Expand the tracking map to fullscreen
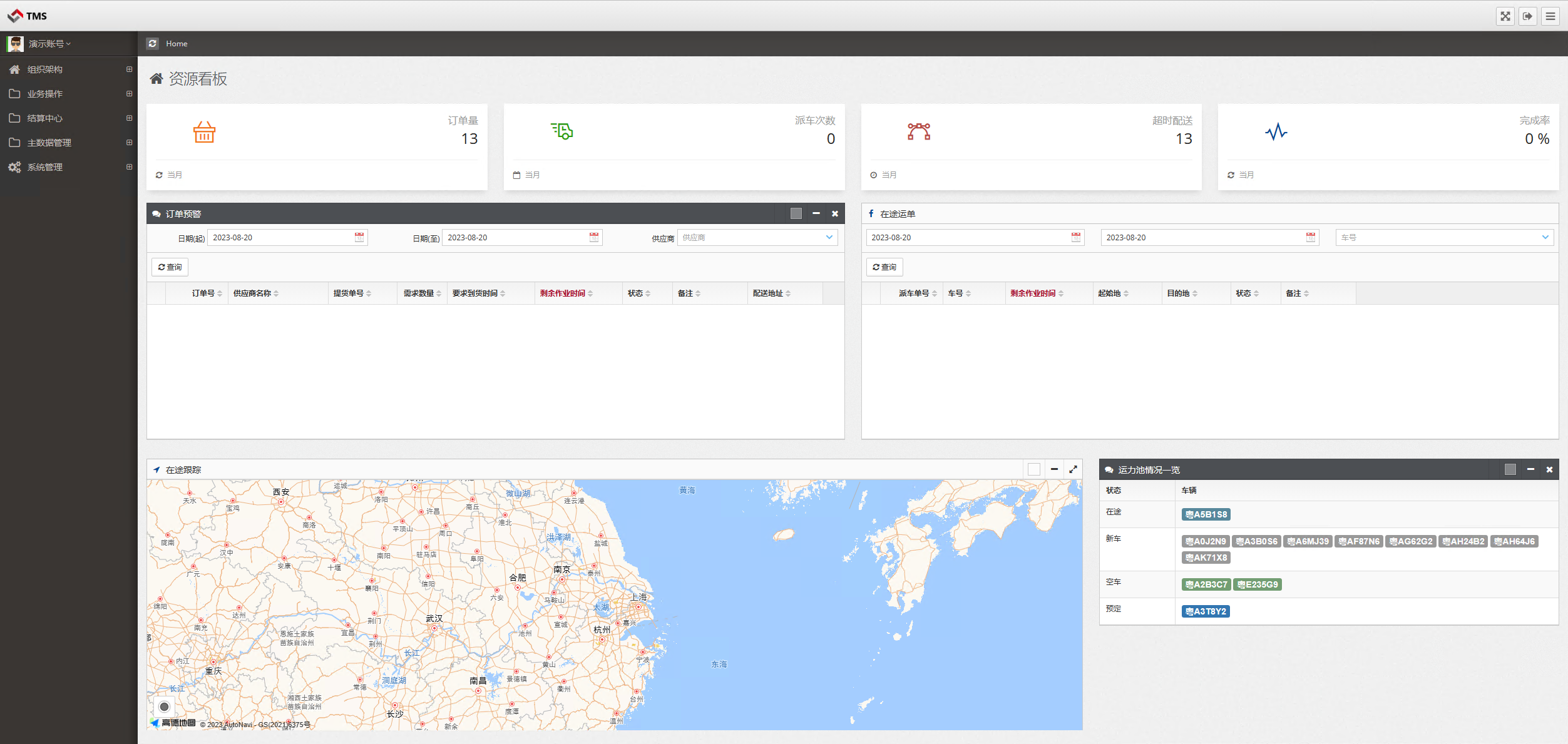 pos(1074,469)
